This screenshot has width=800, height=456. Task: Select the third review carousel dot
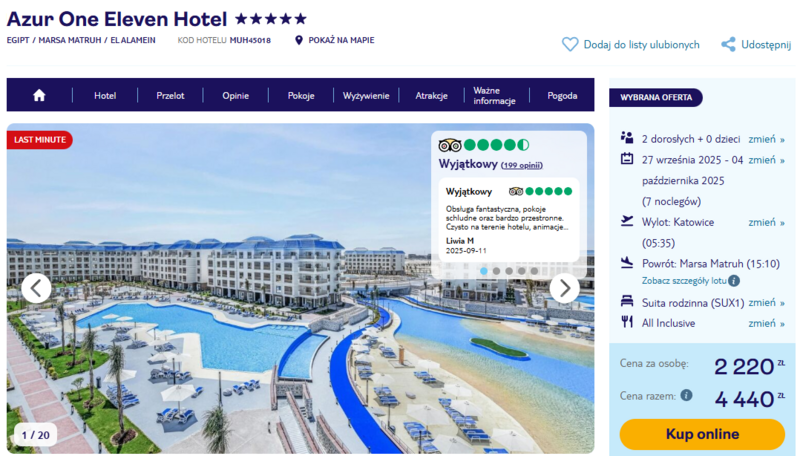tap(509, 271)
